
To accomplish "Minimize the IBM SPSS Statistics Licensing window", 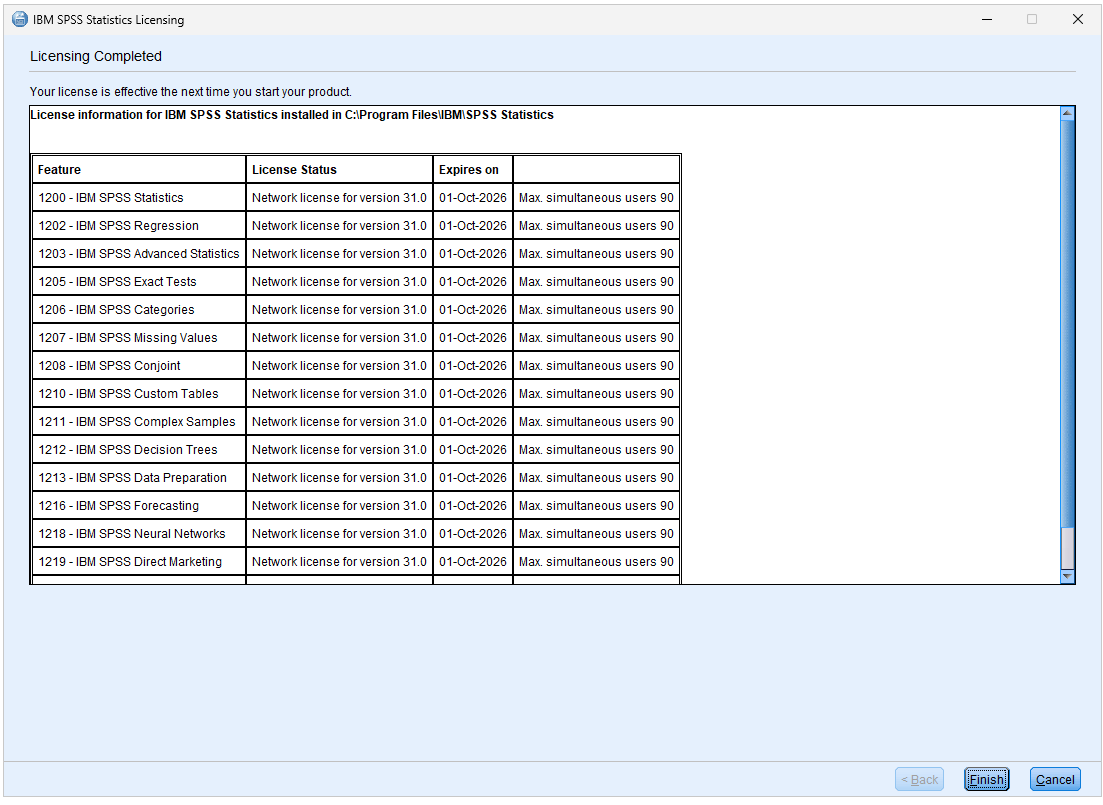I will [986, 20].
